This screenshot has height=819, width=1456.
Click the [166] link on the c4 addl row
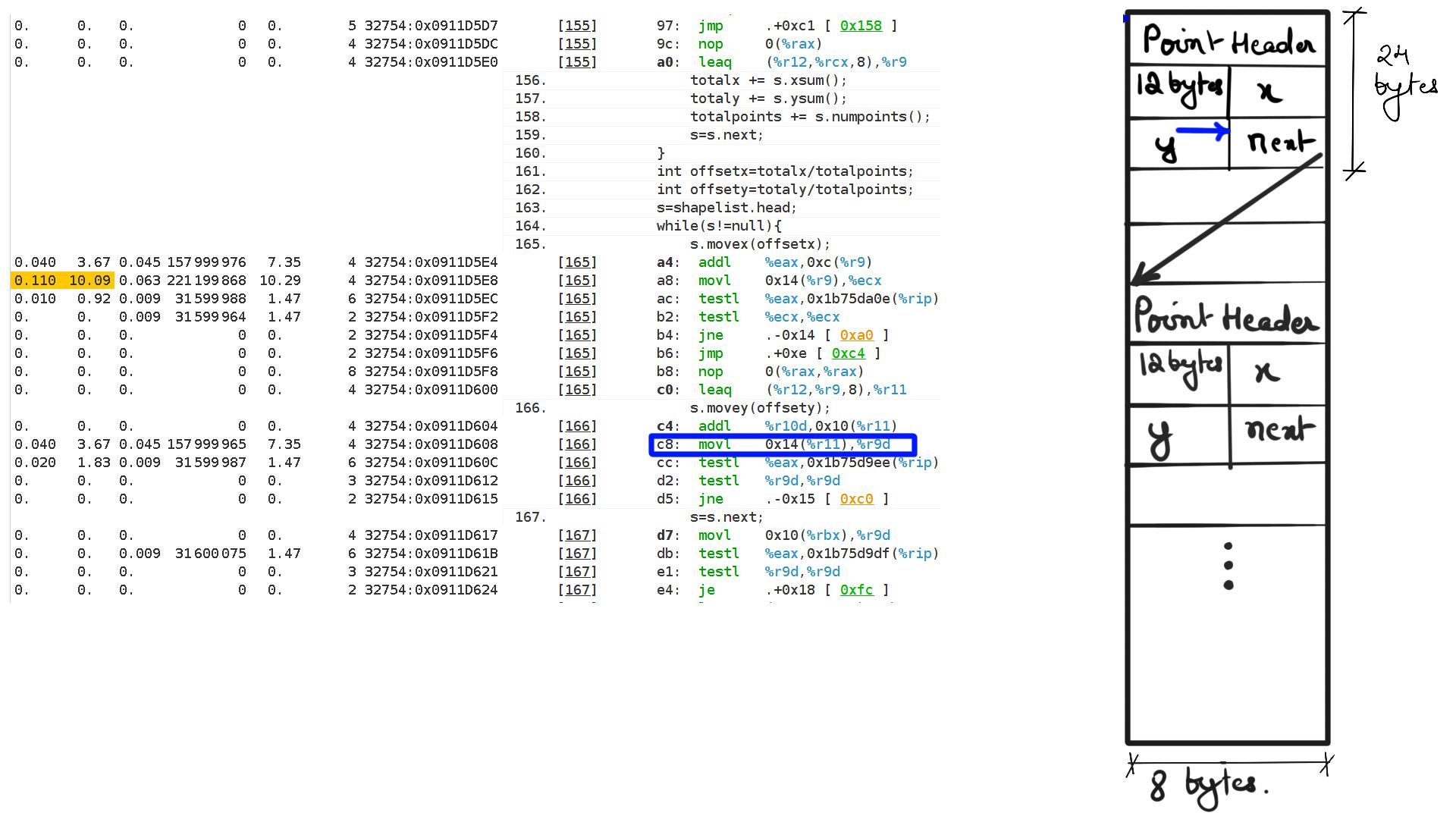(577, 426)
